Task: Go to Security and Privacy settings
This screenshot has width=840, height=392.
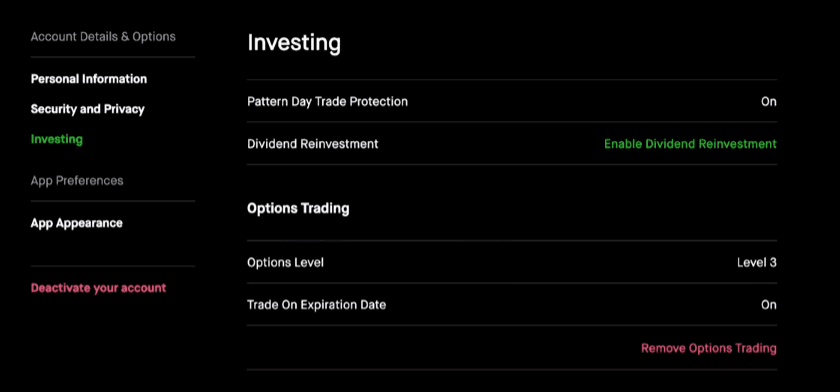Action: coord(87,109)
